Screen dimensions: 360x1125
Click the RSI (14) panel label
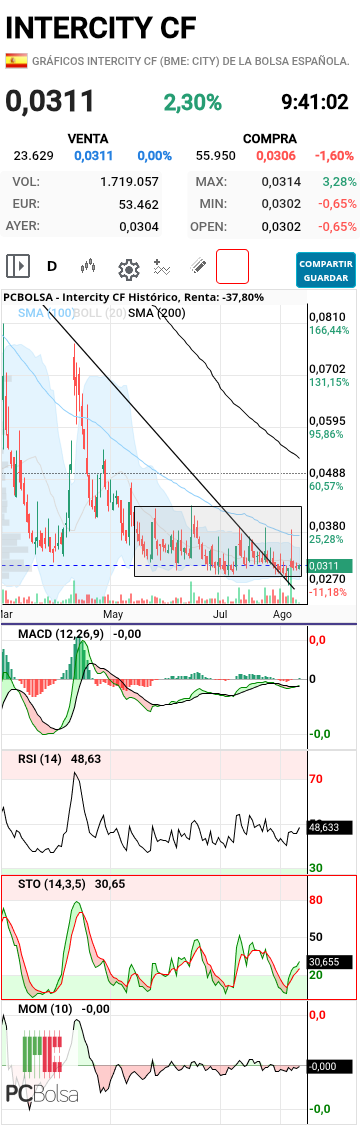(39, 758)
